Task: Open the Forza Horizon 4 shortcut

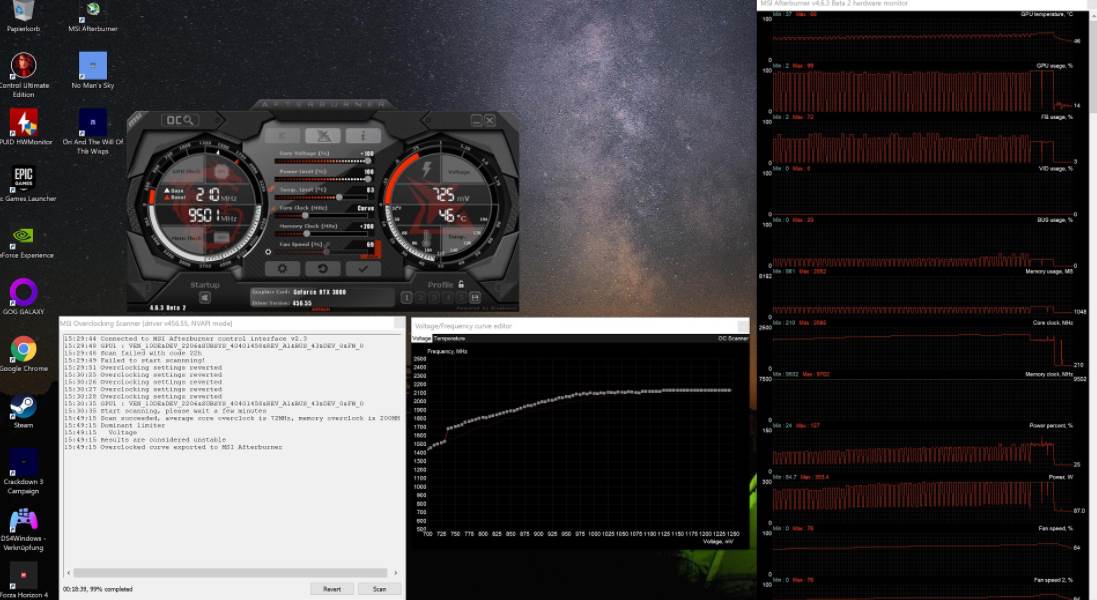Action: [x=24, y=580]
